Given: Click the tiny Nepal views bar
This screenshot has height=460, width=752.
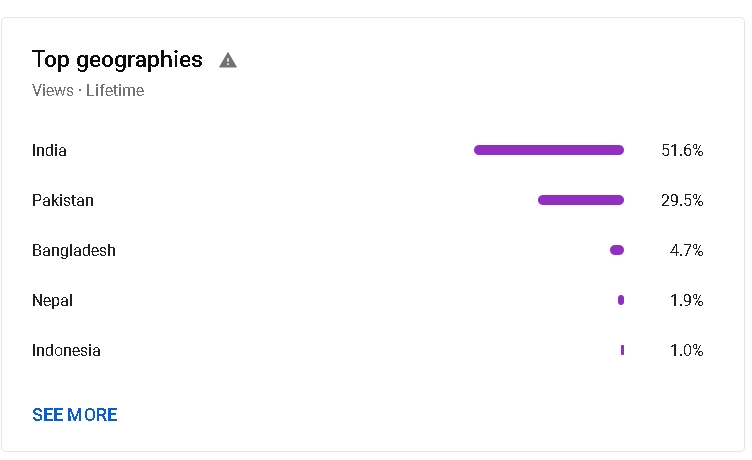Looking at the screenshot, I should pos(621,300).
